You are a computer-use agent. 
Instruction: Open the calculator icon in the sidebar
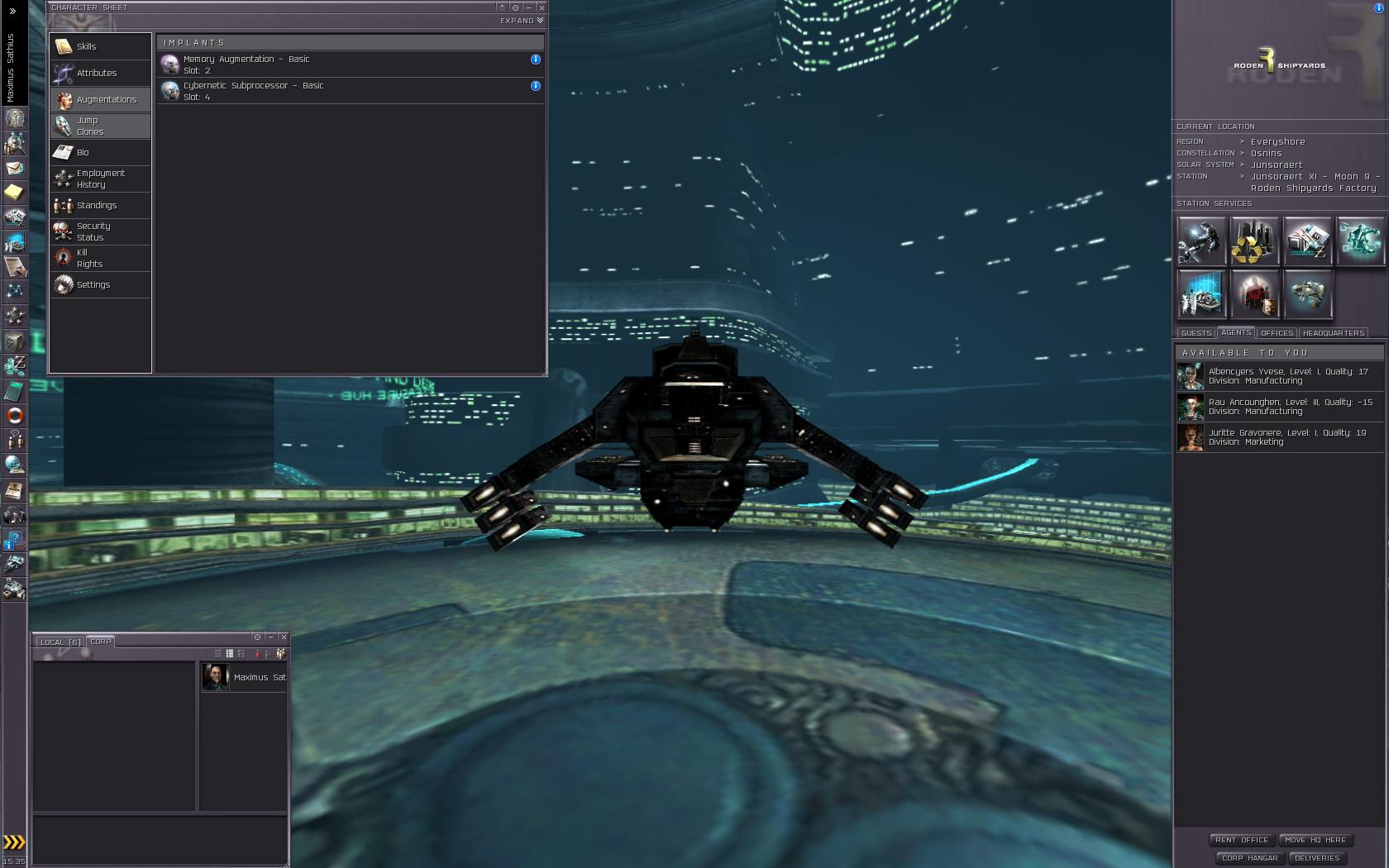click(x=14, y=391)
